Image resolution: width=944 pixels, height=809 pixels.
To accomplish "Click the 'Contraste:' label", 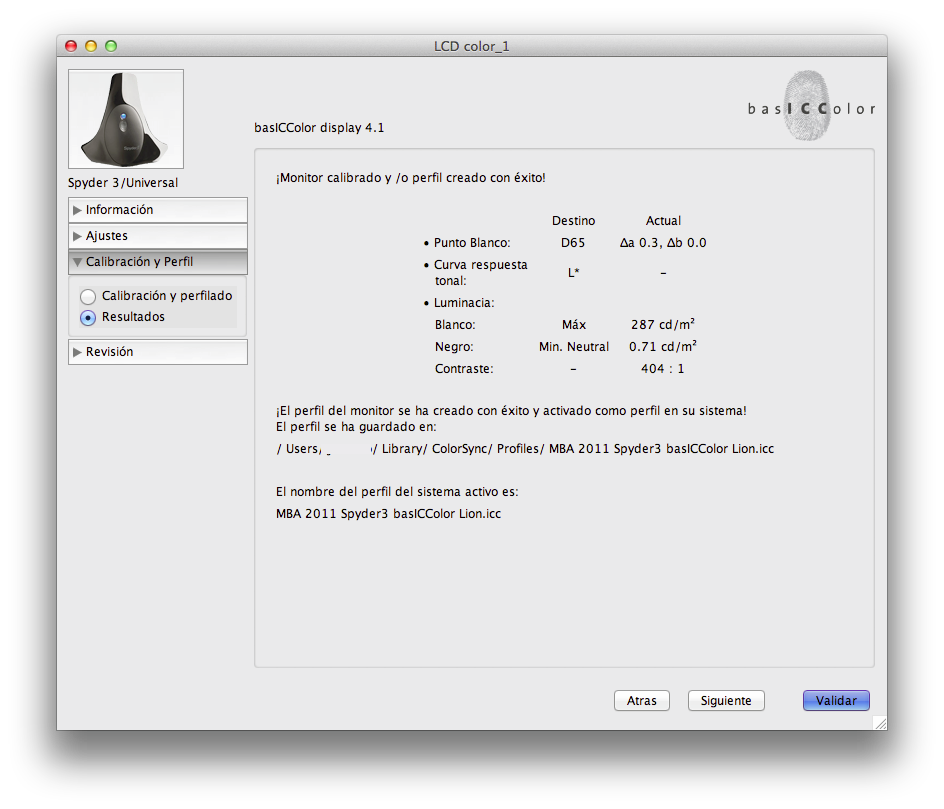I will [x=464, y=369].
